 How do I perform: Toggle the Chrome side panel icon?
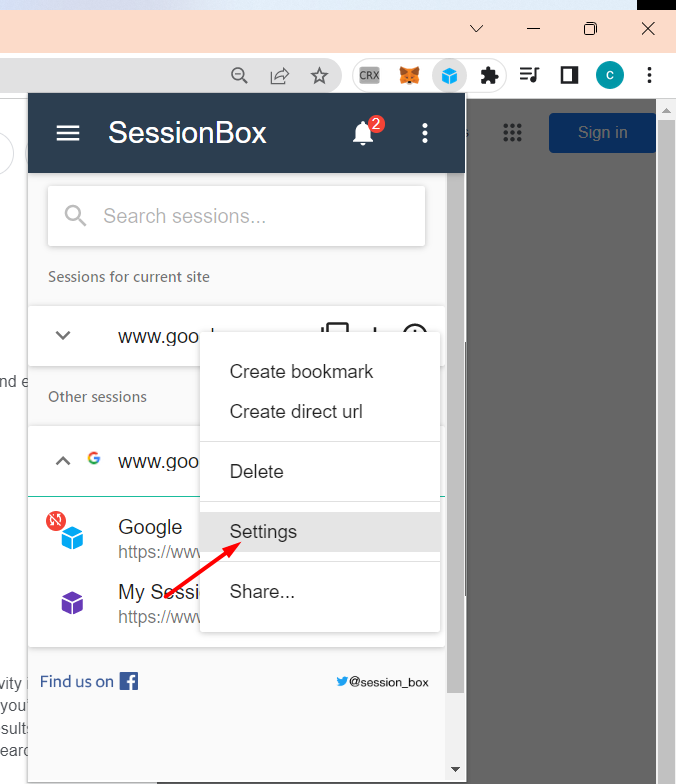[569, 76]
